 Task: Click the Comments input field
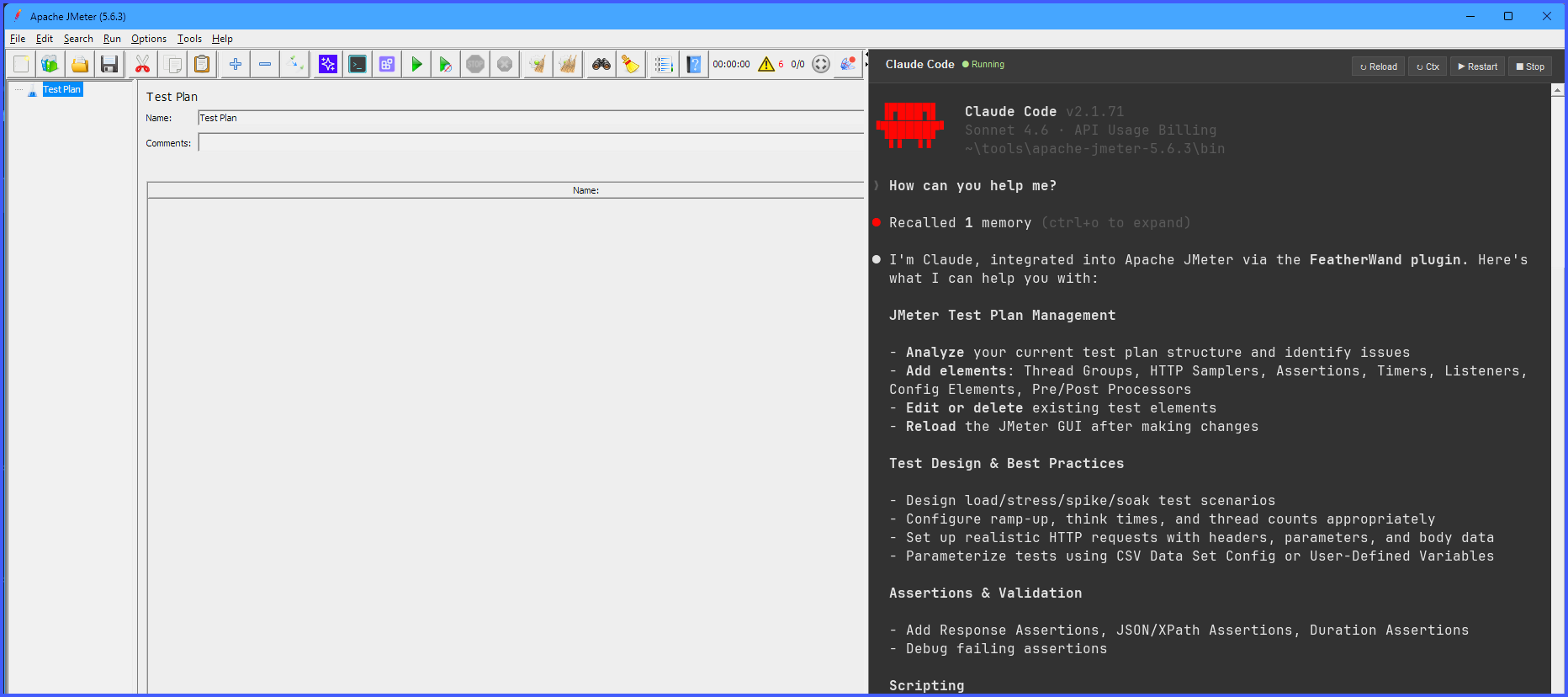pos(531,143)
